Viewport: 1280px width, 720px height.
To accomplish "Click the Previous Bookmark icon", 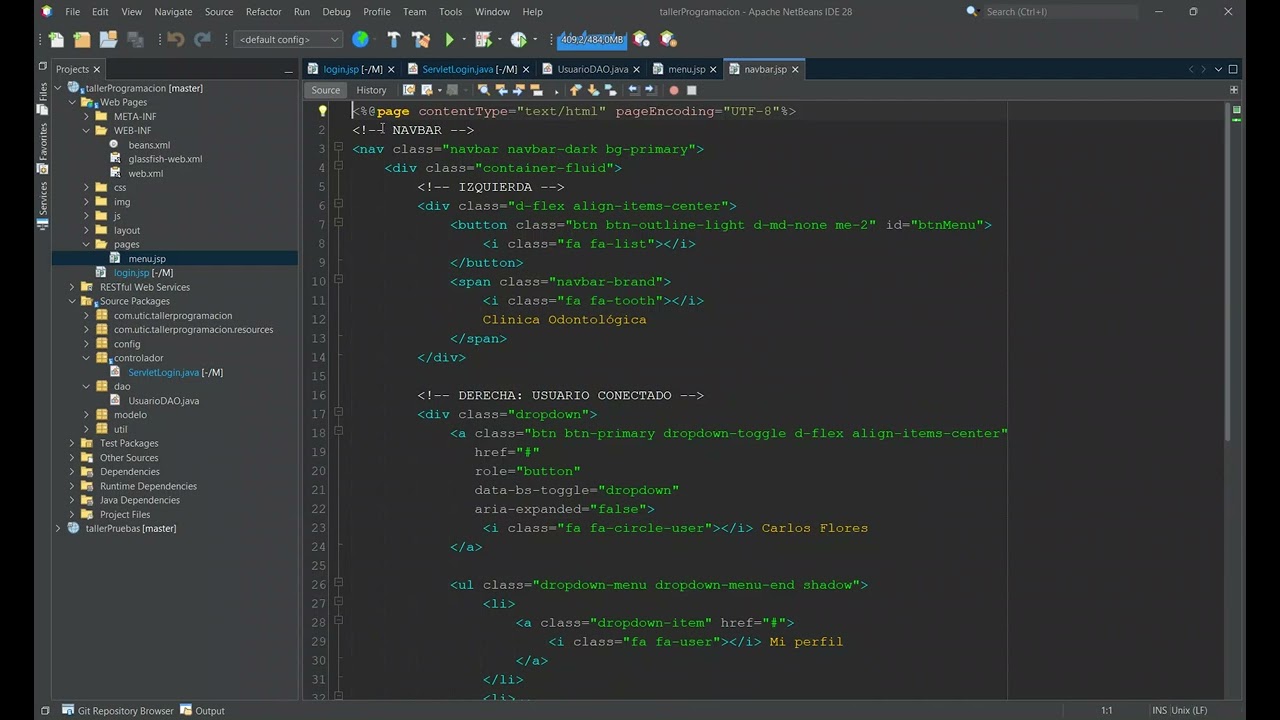I will point(574,90).
